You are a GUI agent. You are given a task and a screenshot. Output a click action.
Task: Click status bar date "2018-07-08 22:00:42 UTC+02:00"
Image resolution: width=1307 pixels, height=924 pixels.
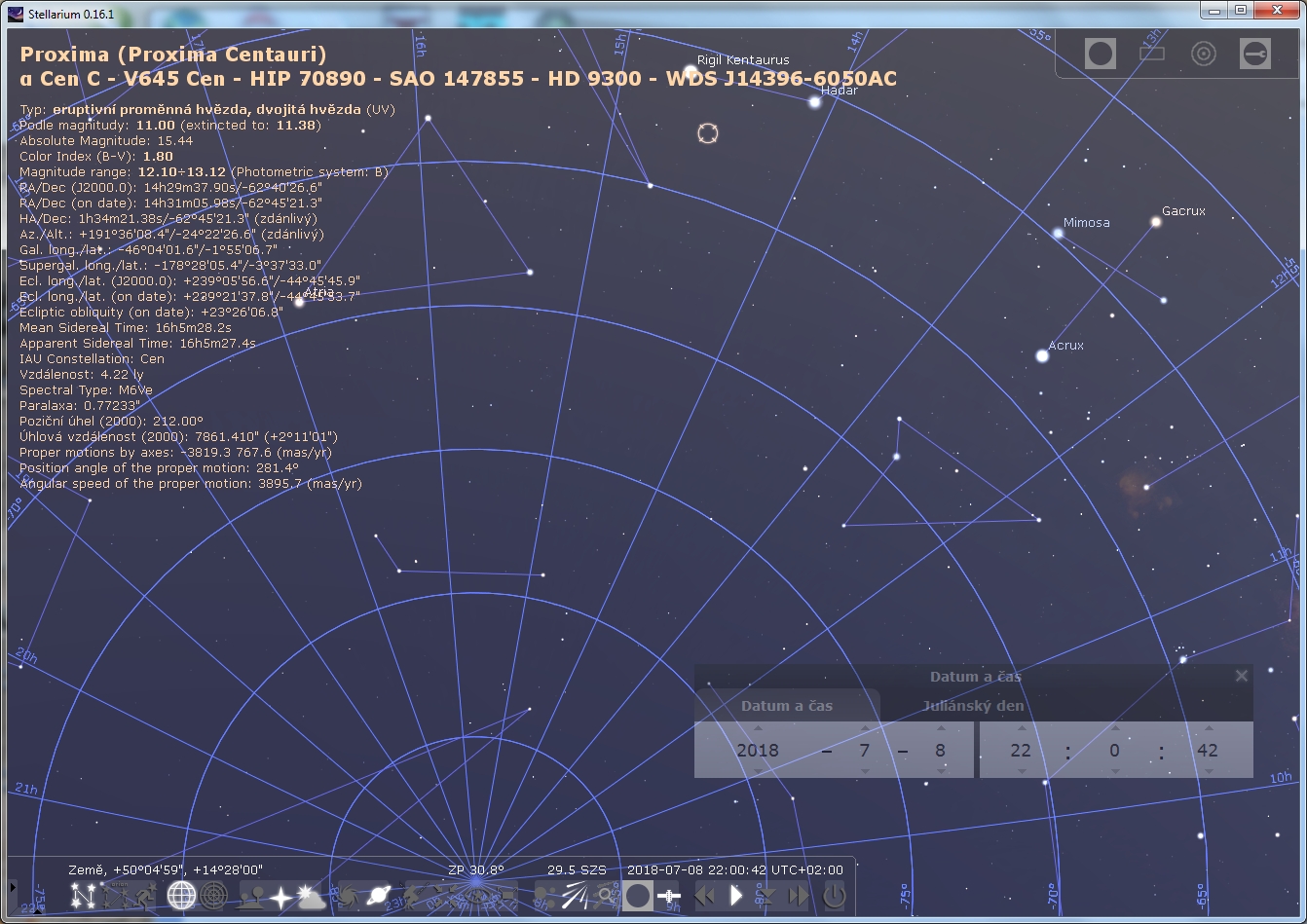coord(735,869)
